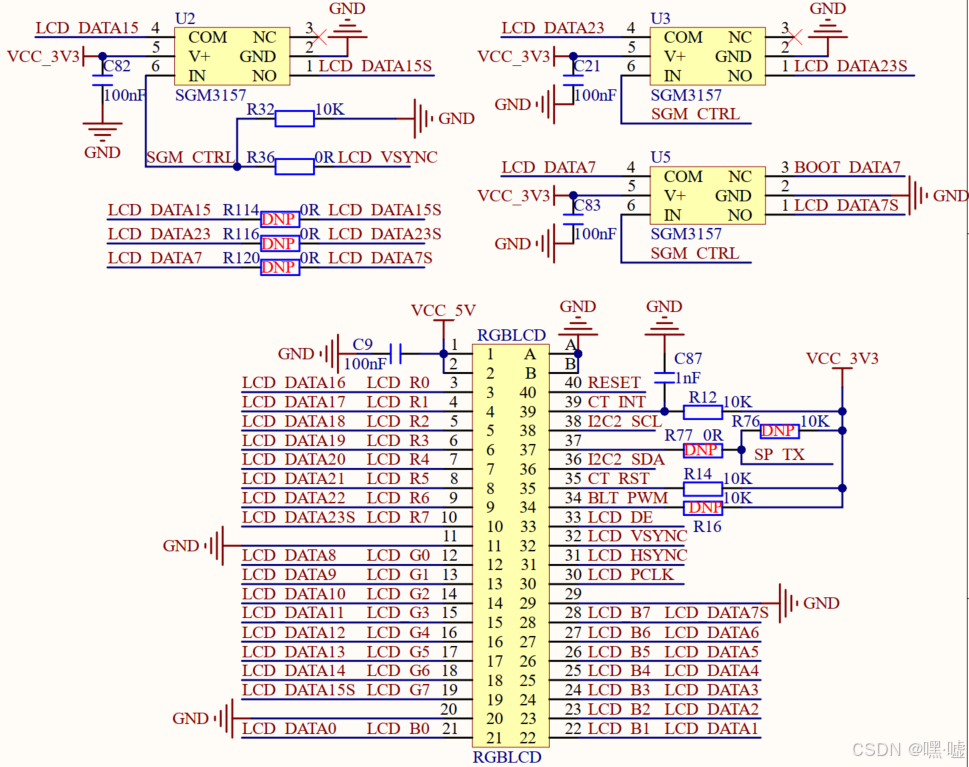969x767 pixels.
Task: Click the LCD_DATA7 label at U5 pin 4
Action: click(x=548, y=167)
